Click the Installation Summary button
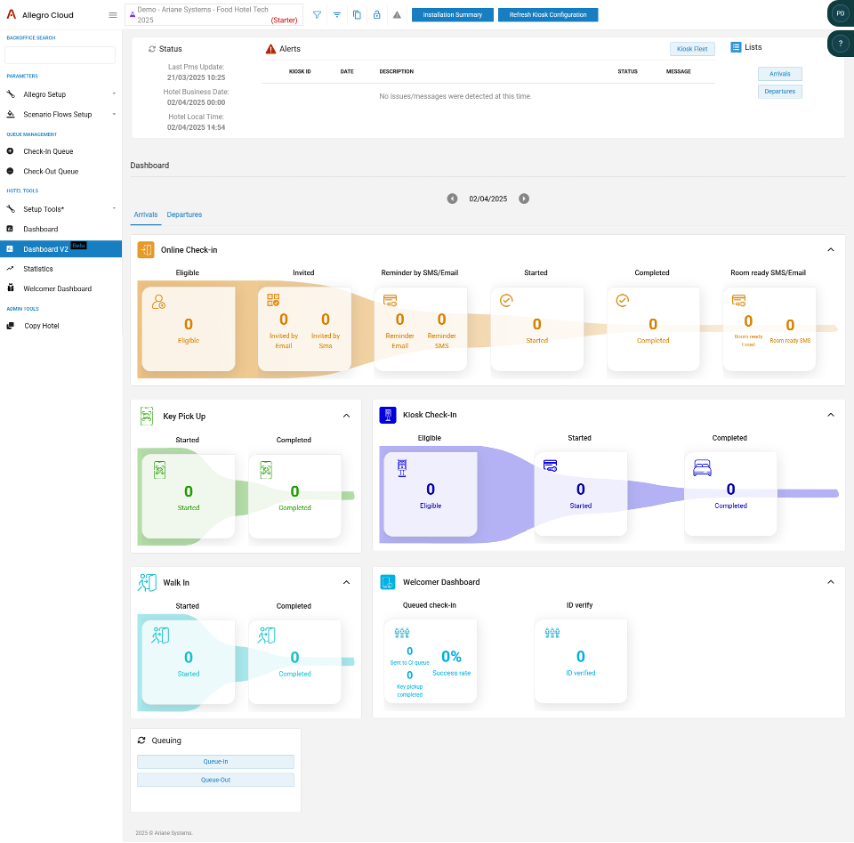 point(452,15)
